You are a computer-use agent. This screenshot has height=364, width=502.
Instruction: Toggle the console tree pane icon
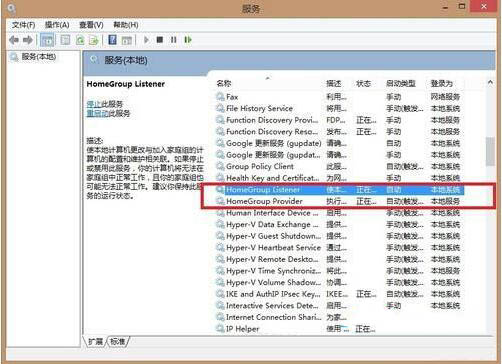point(47,40)
